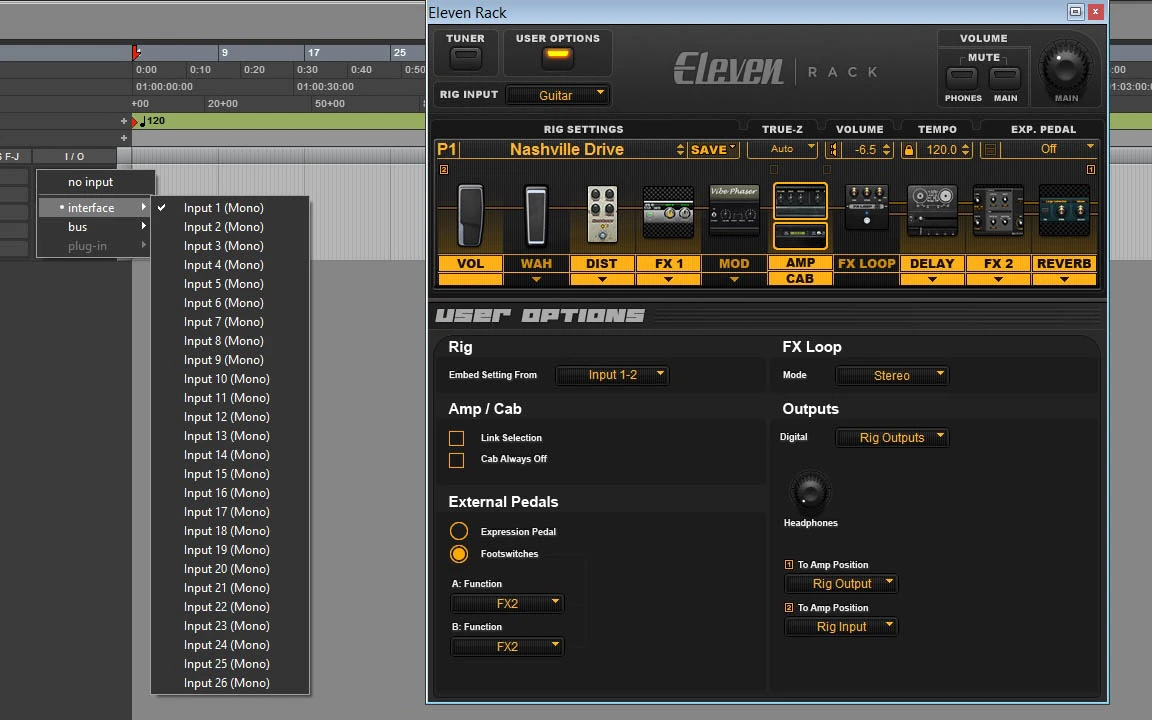This screenshot has width=1152, height=720.
Task: Expand the arrow under the FX 1 block
Action: pos(668,279)
